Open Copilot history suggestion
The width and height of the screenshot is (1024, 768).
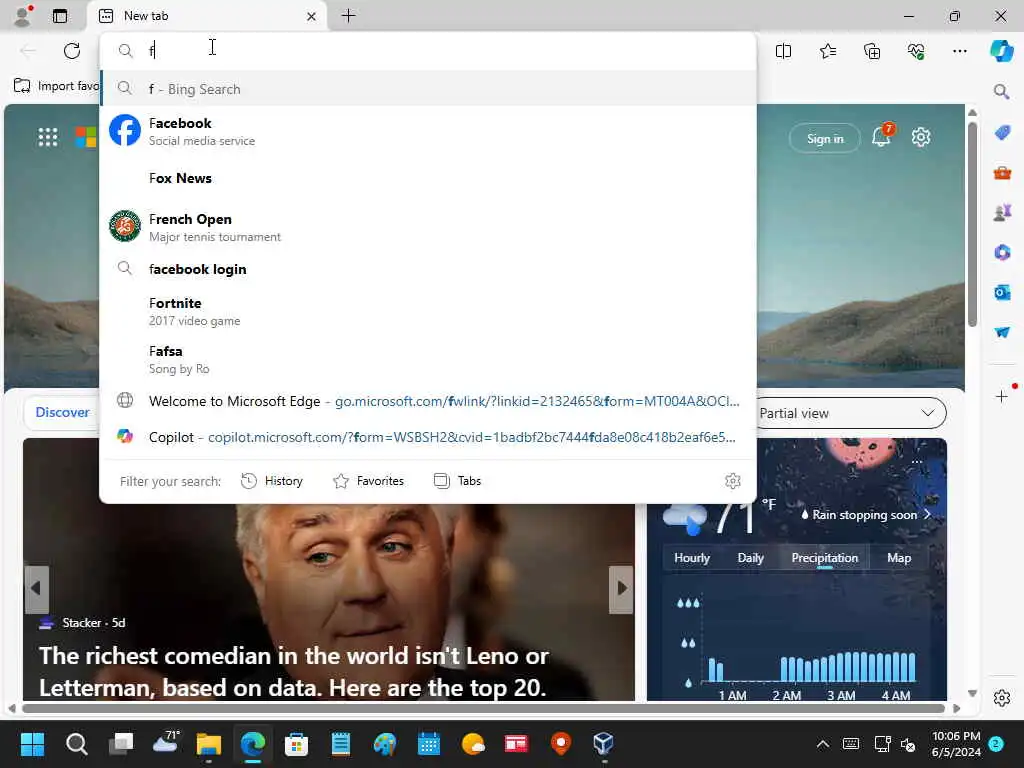pyautogui.click(x=428, y=437)
